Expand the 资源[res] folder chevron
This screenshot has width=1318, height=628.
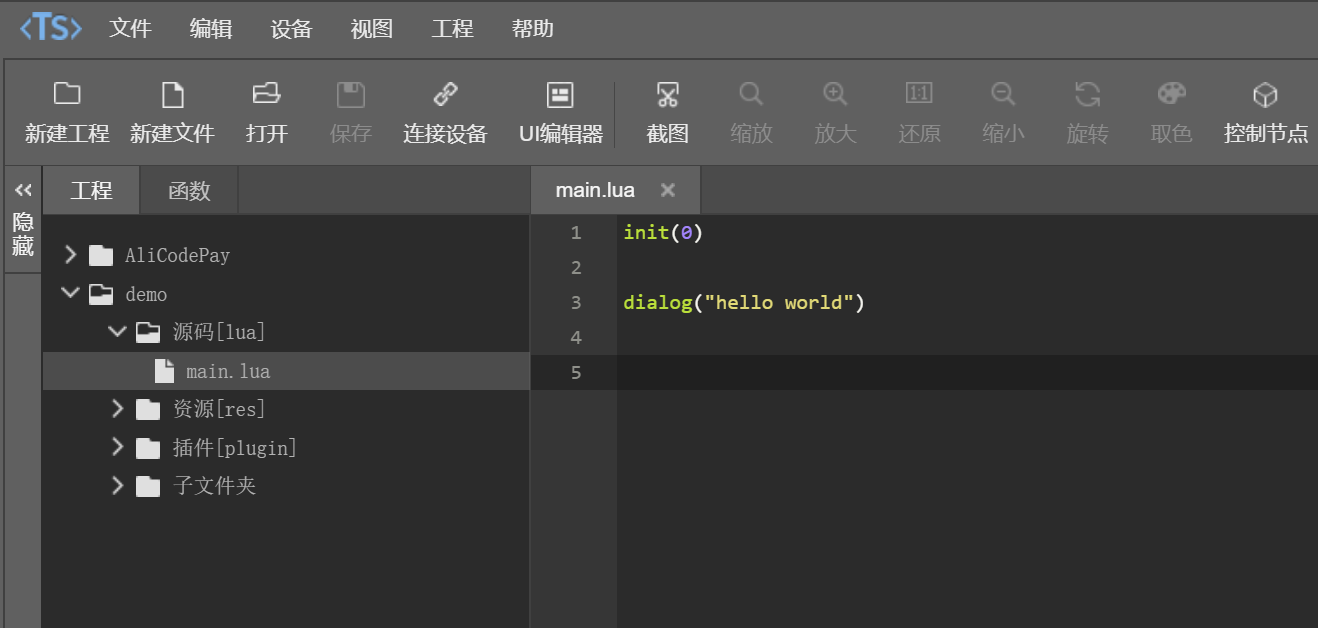click(117, 408)
